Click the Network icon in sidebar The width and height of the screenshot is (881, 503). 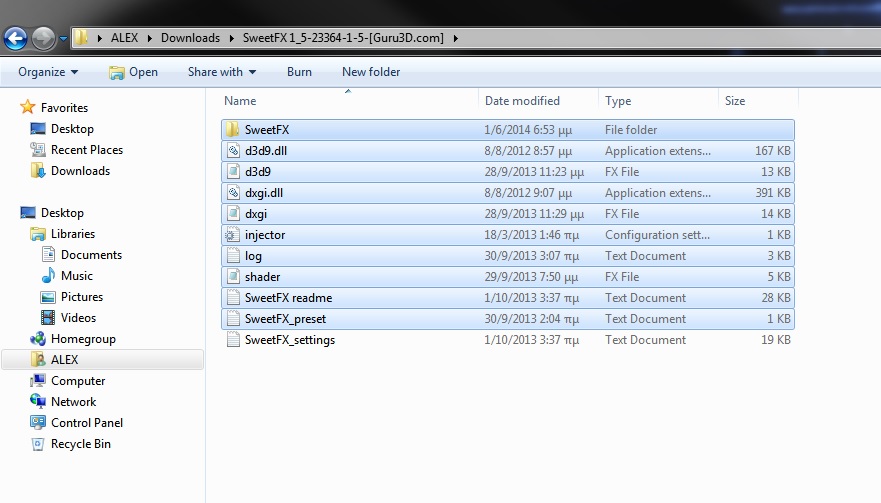point(38,401)
